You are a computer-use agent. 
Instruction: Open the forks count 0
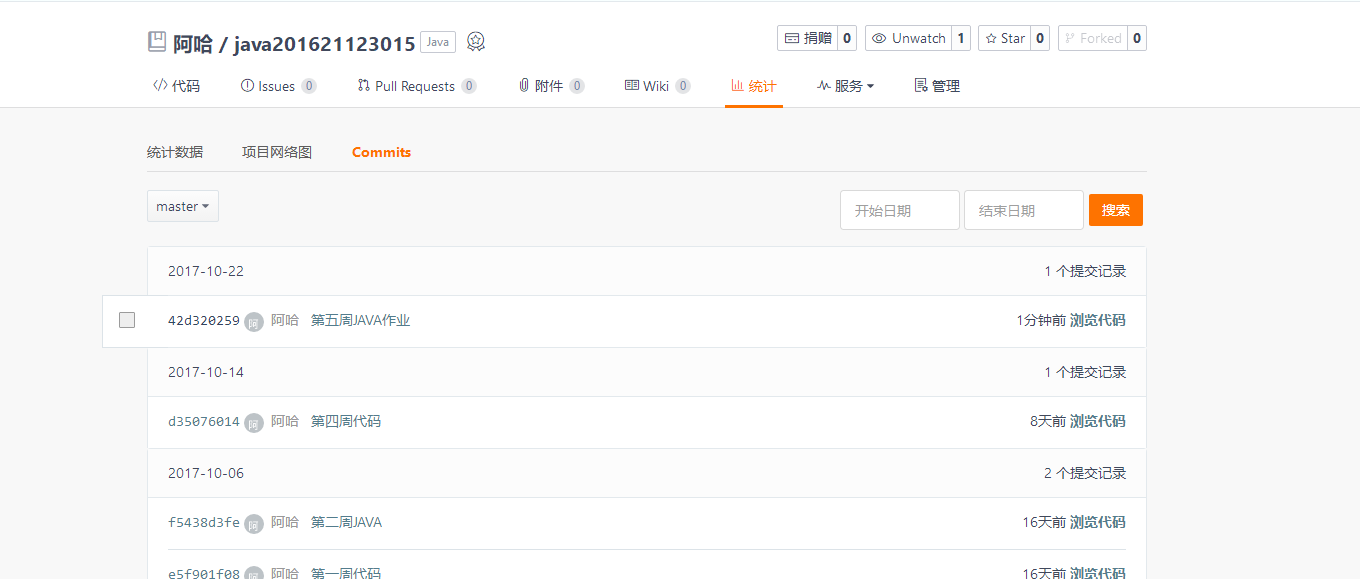coord(1136,38)
